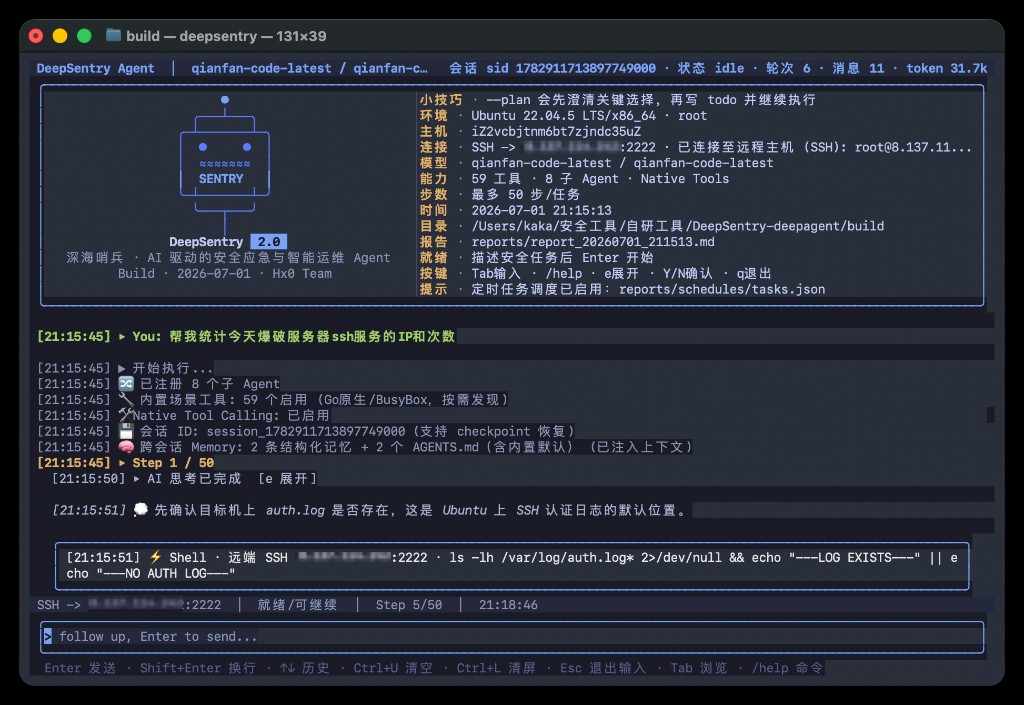1024x705 pixels.
Task: Click the token 31.7k counter
Action: click(x=946, y=68)
